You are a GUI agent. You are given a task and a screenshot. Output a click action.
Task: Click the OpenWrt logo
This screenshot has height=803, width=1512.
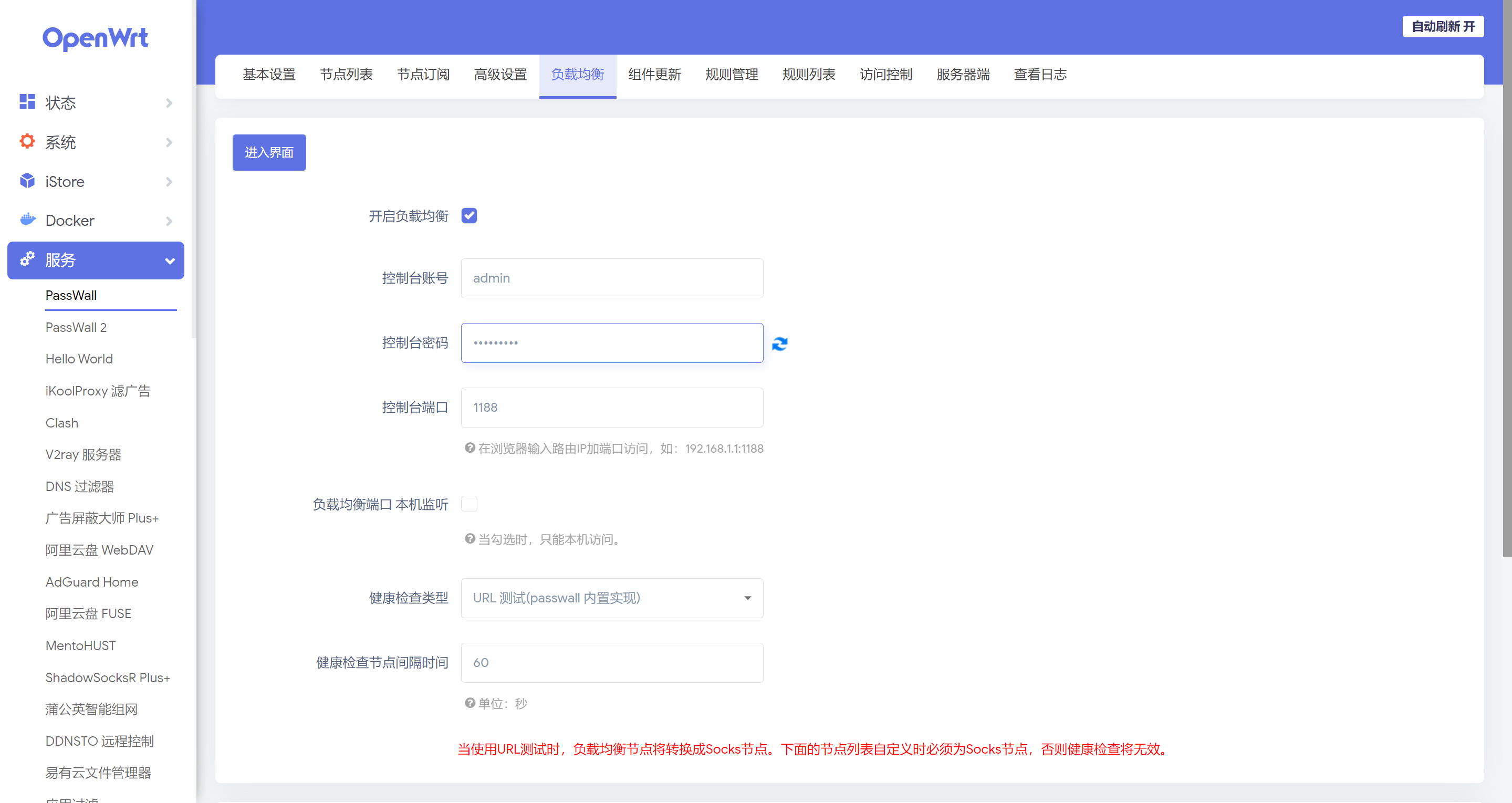[95, 38]
